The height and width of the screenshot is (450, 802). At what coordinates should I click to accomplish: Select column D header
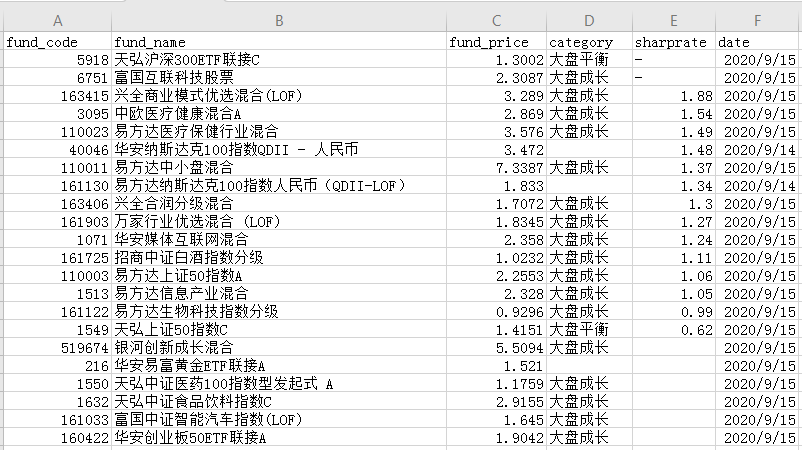tap(589, 21)
